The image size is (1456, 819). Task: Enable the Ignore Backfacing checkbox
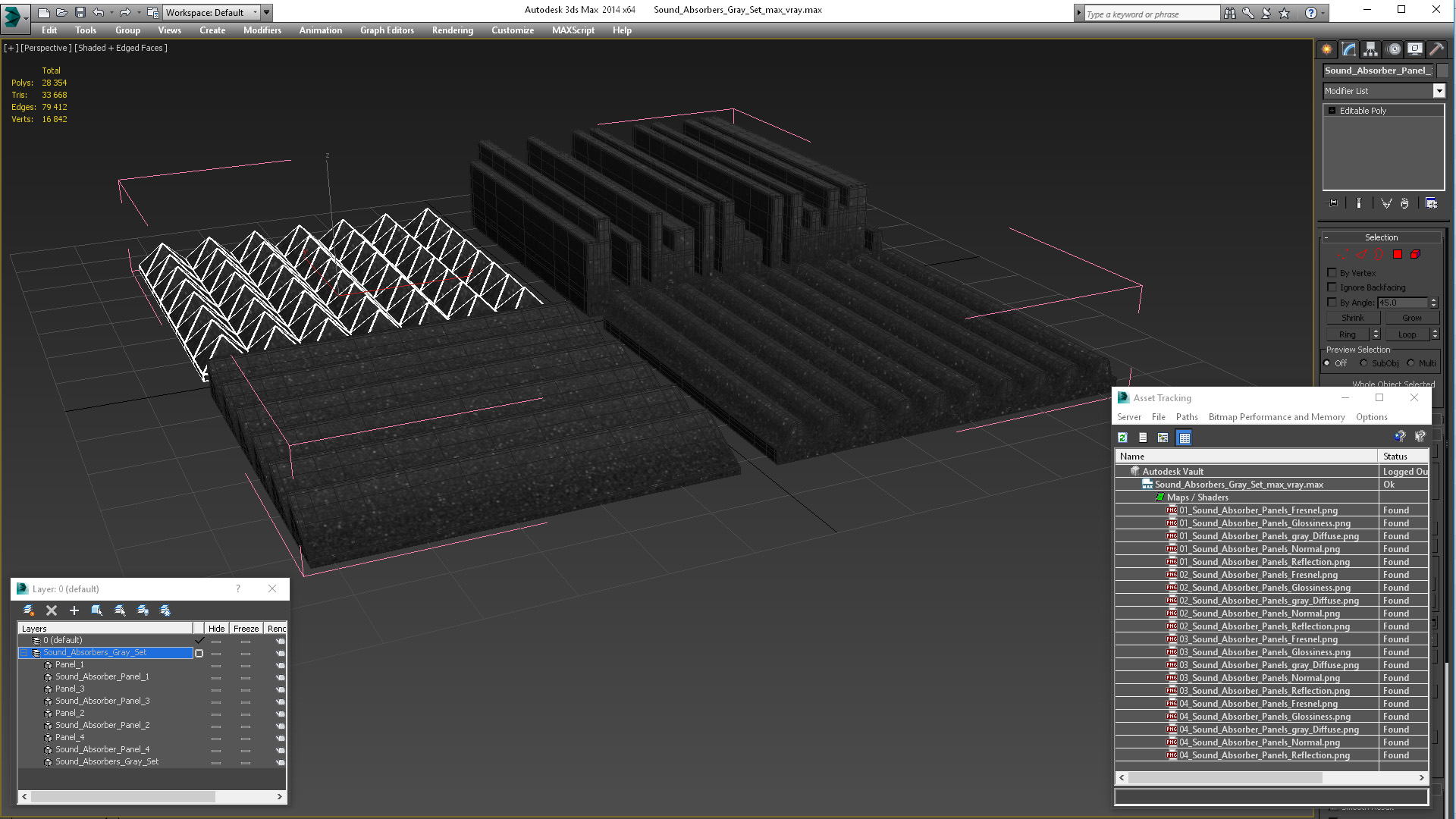[1332, 287]
